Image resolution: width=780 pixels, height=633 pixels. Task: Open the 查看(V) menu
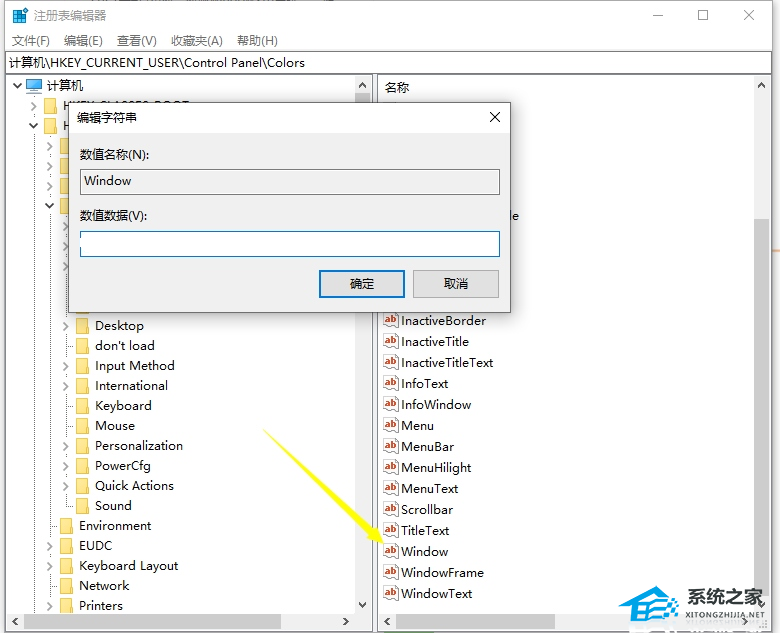tap(136, 41)
